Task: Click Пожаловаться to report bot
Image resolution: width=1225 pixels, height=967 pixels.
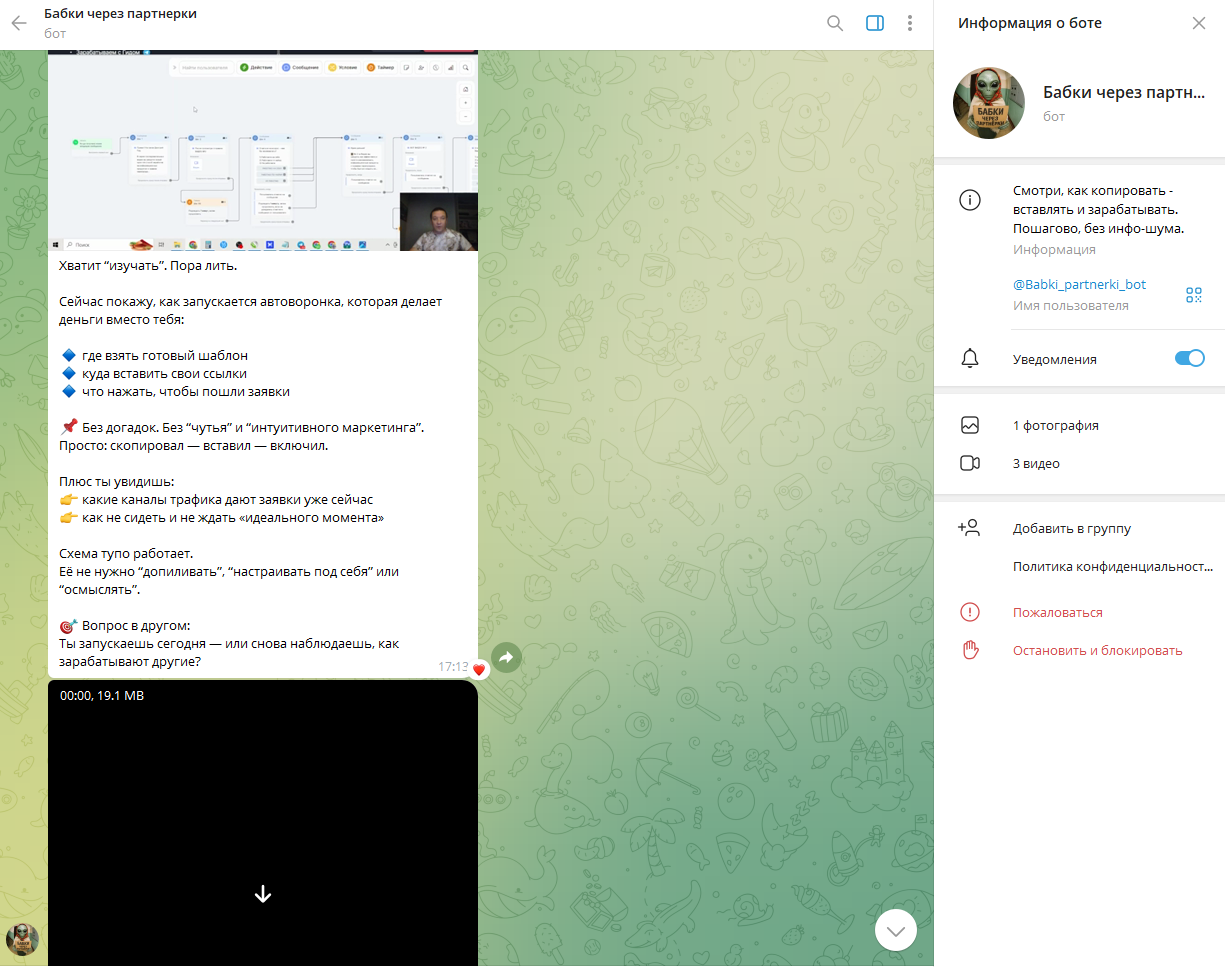Action: point(1057,612)
